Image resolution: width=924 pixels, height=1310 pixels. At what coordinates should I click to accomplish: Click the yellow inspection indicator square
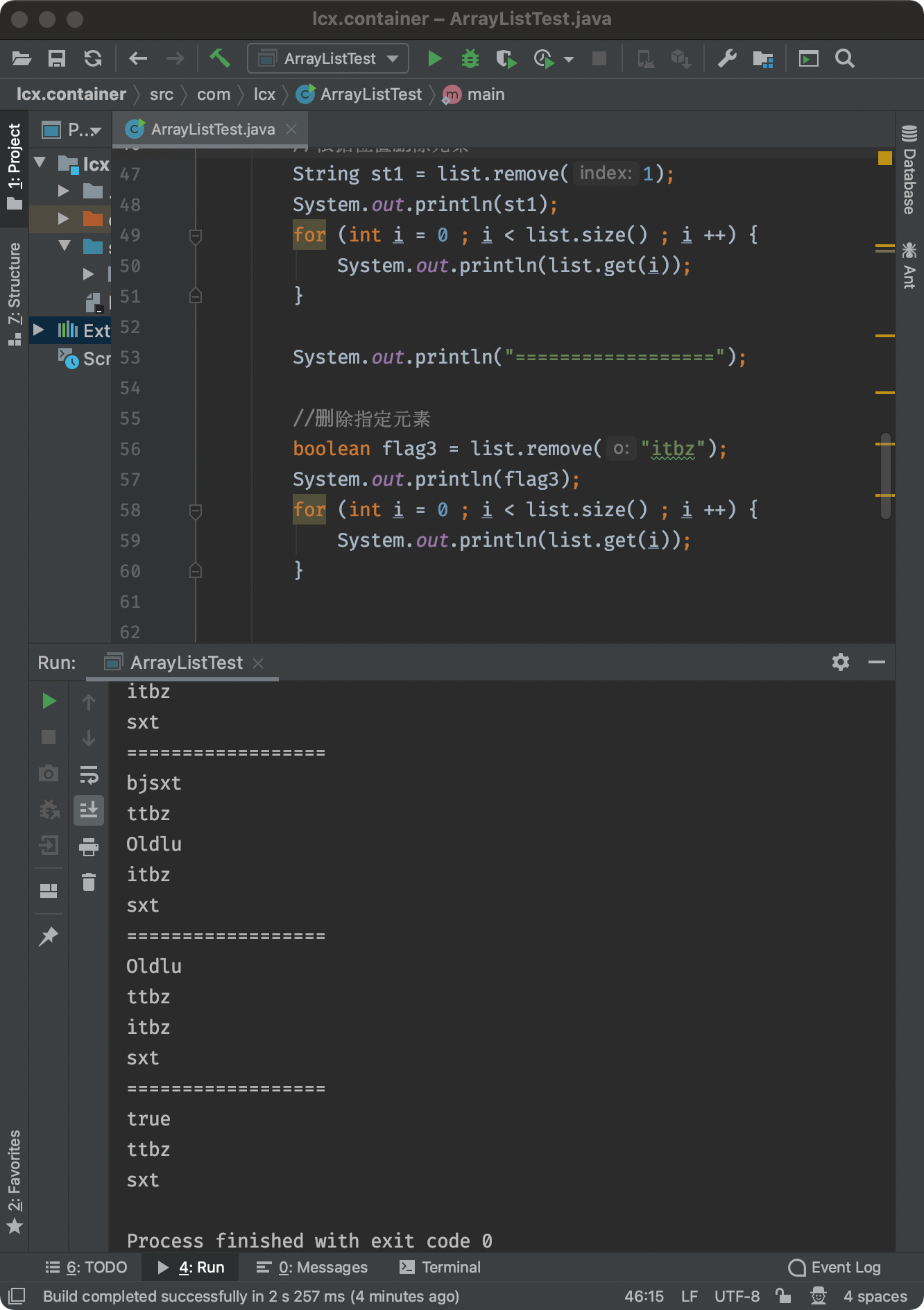click(x=884, y=158)
